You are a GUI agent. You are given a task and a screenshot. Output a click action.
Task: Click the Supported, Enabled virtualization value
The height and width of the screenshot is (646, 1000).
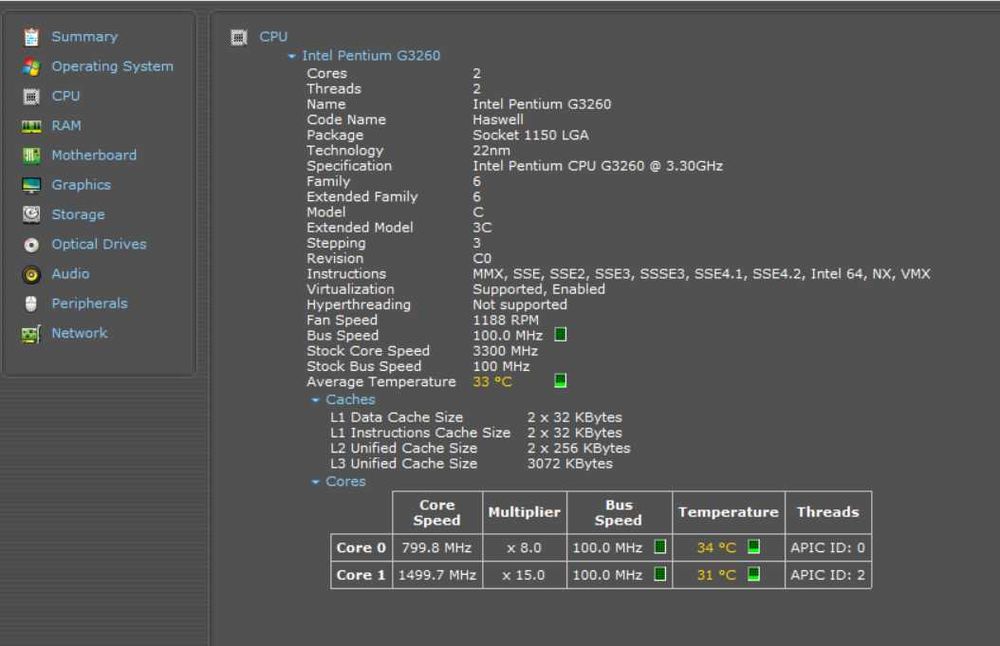click(539, 290)
